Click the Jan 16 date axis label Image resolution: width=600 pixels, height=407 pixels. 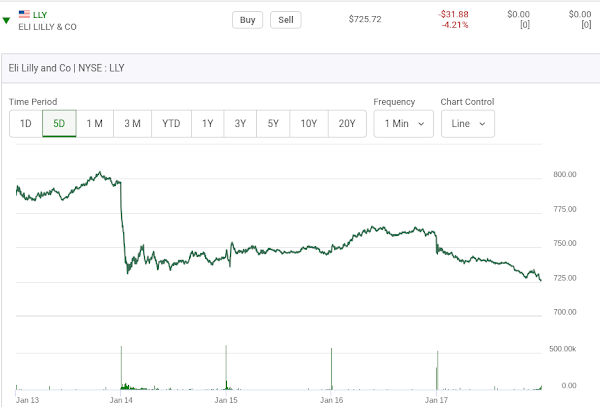(x=331, y=400)
